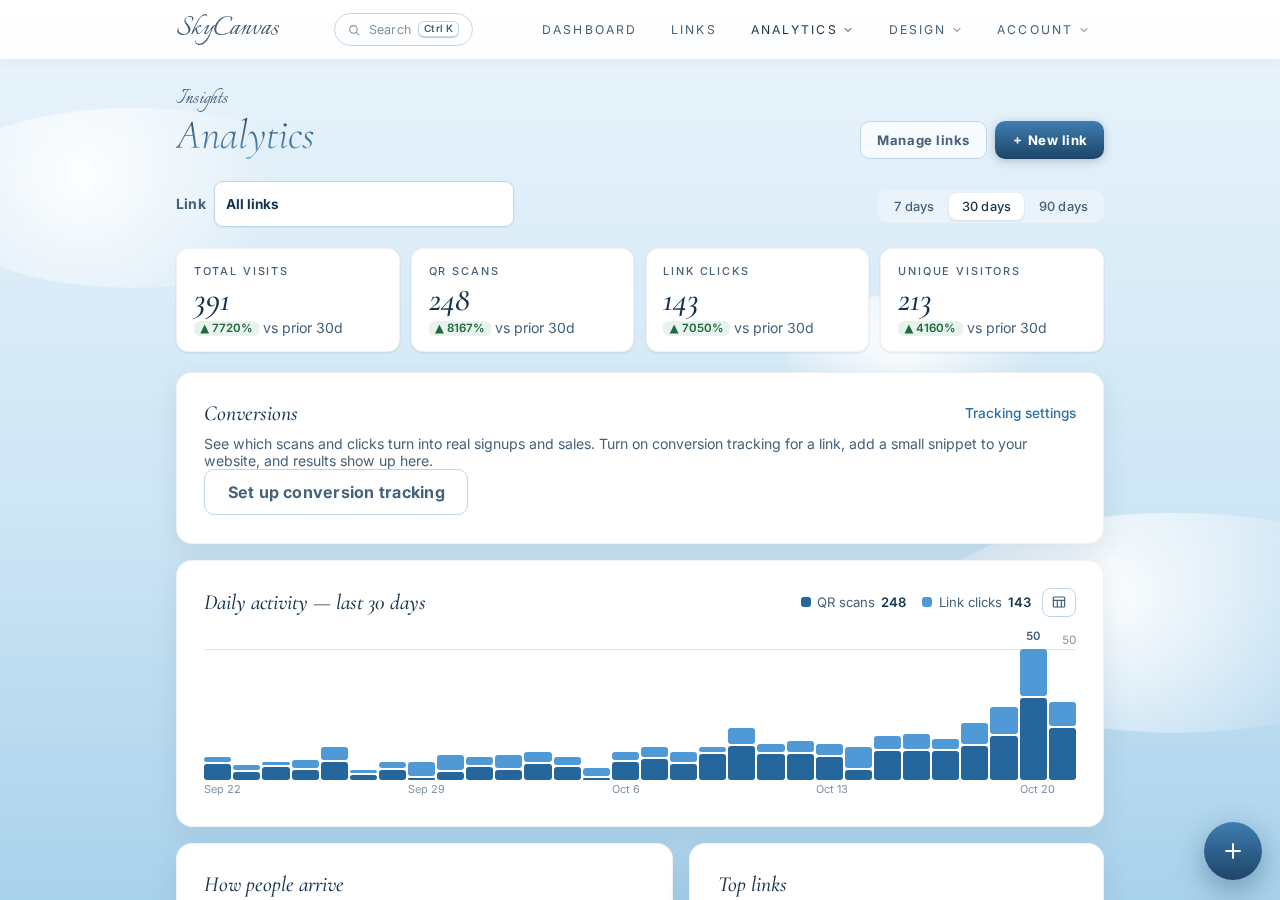Image resolution: width=1280 pixels, height=900 pixels.
Task: Open Tracking settings link
Action: (1020, 413)
